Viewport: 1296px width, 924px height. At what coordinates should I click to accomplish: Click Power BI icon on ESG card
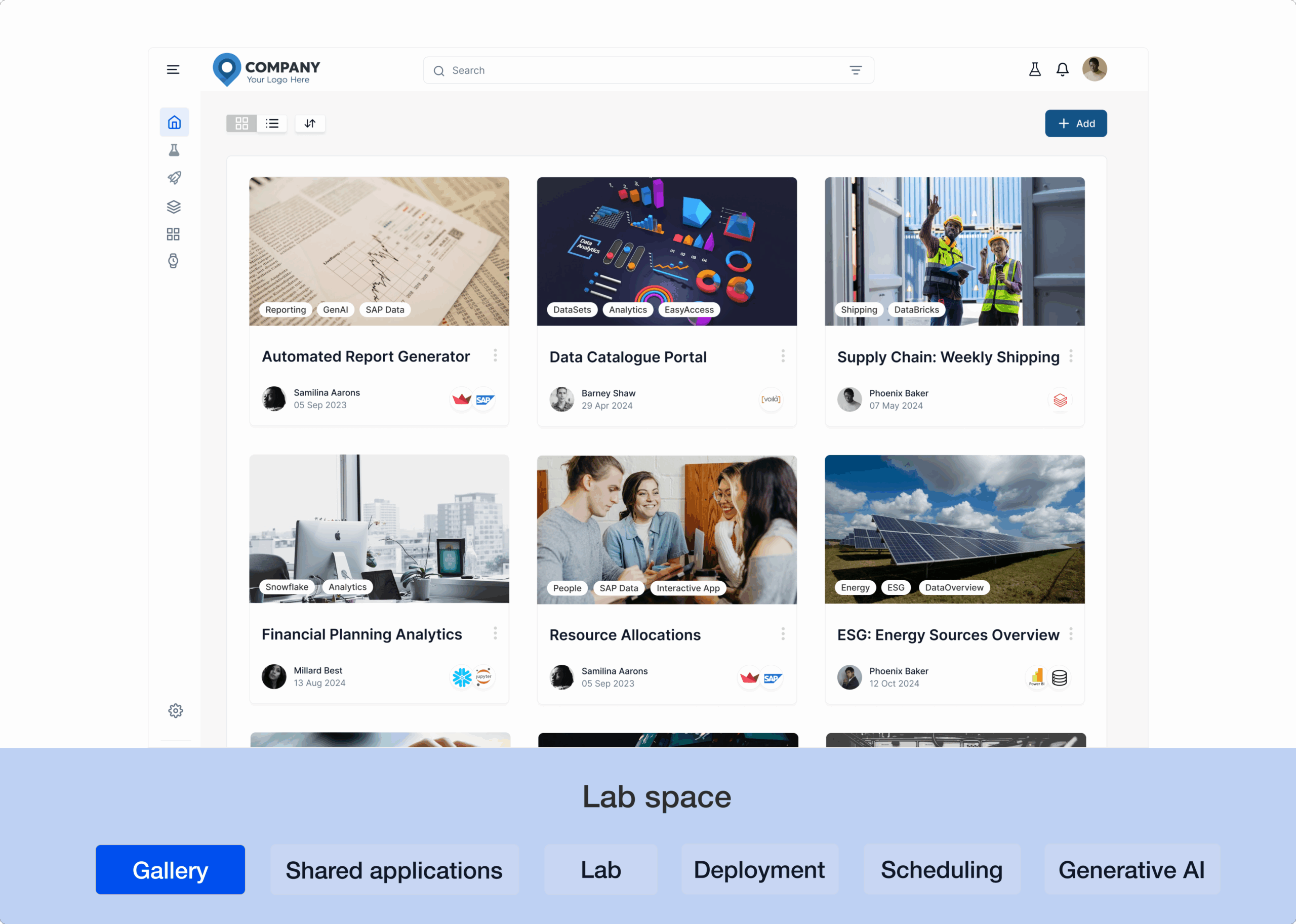[x=1037, y=677]
